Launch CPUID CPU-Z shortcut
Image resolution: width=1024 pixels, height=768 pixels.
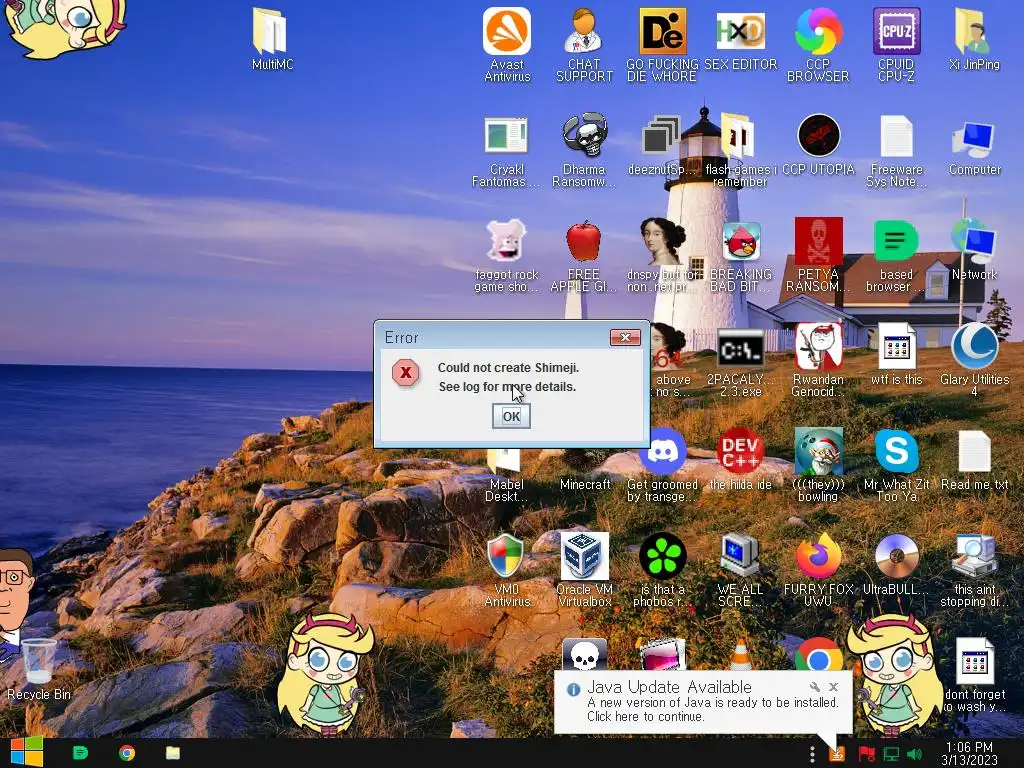[x=896, y=44]
